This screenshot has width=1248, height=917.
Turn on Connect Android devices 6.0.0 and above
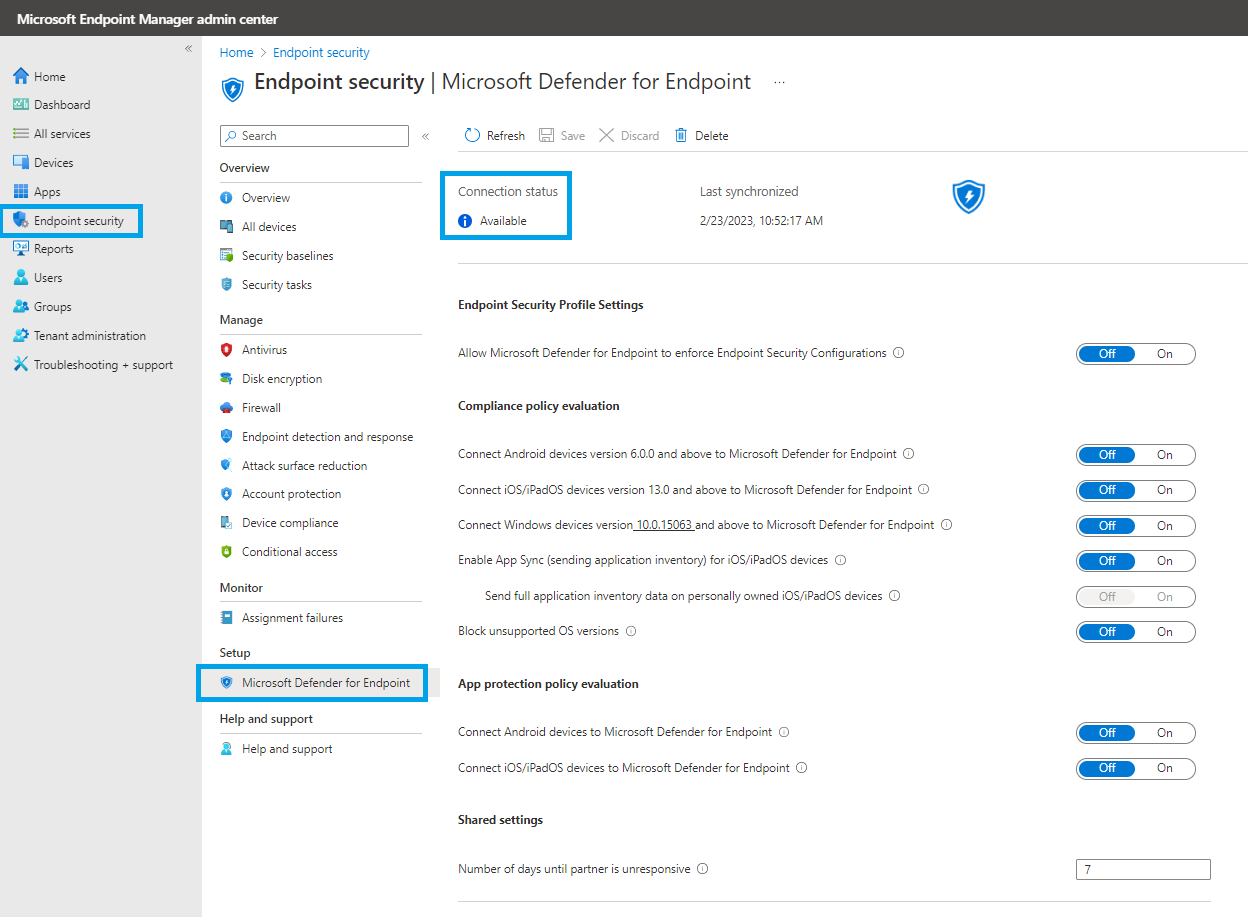[x=1164, y=454]
